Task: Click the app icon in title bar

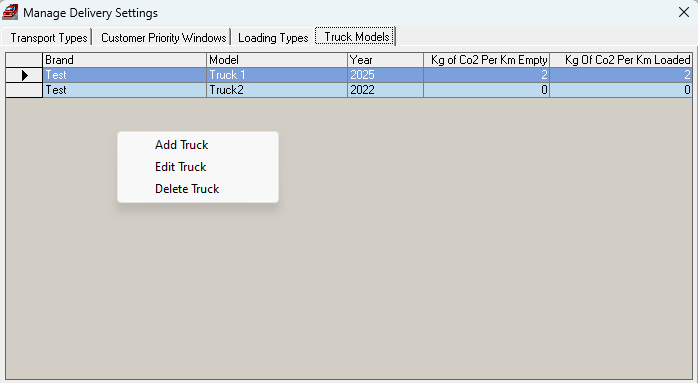Action: tap(10, 12)
